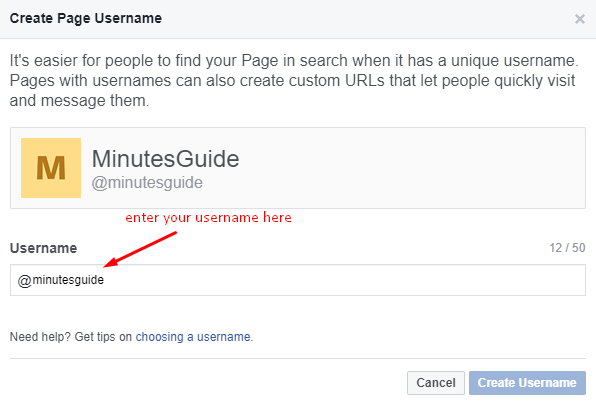Click the MinutesGuide page name heading
This screenshot has height=405, width=596.
(x=165, y=158)
